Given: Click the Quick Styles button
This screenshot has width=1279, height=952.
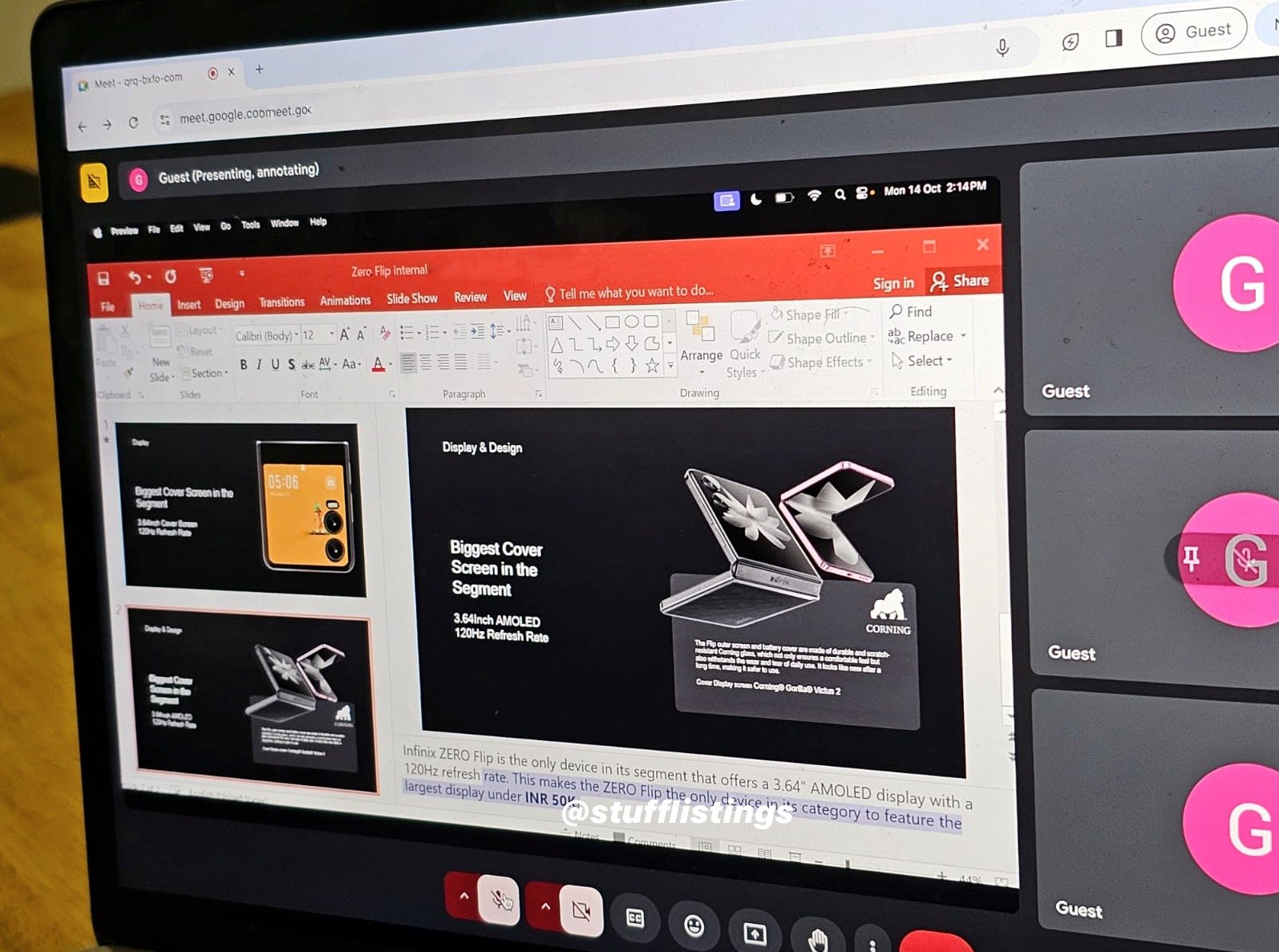Looking at the screenshot, I should 744,345.
